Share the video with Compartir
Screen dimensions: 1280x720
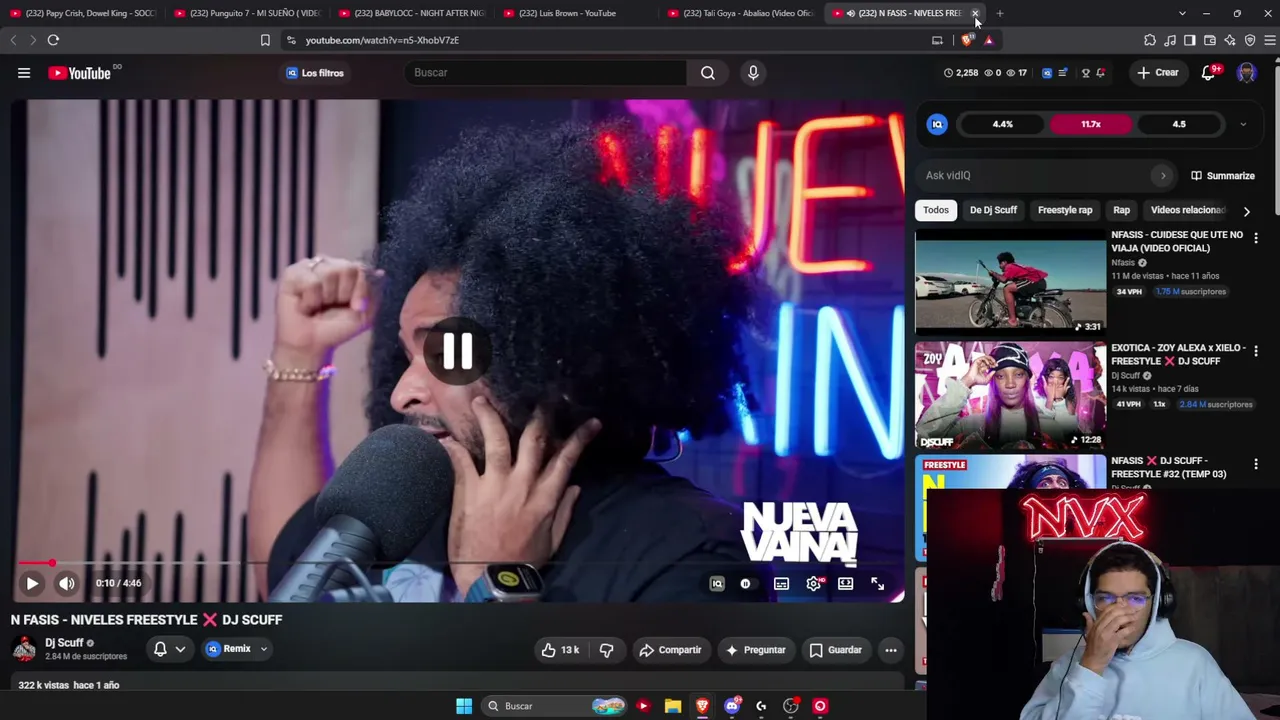point(670,650)
